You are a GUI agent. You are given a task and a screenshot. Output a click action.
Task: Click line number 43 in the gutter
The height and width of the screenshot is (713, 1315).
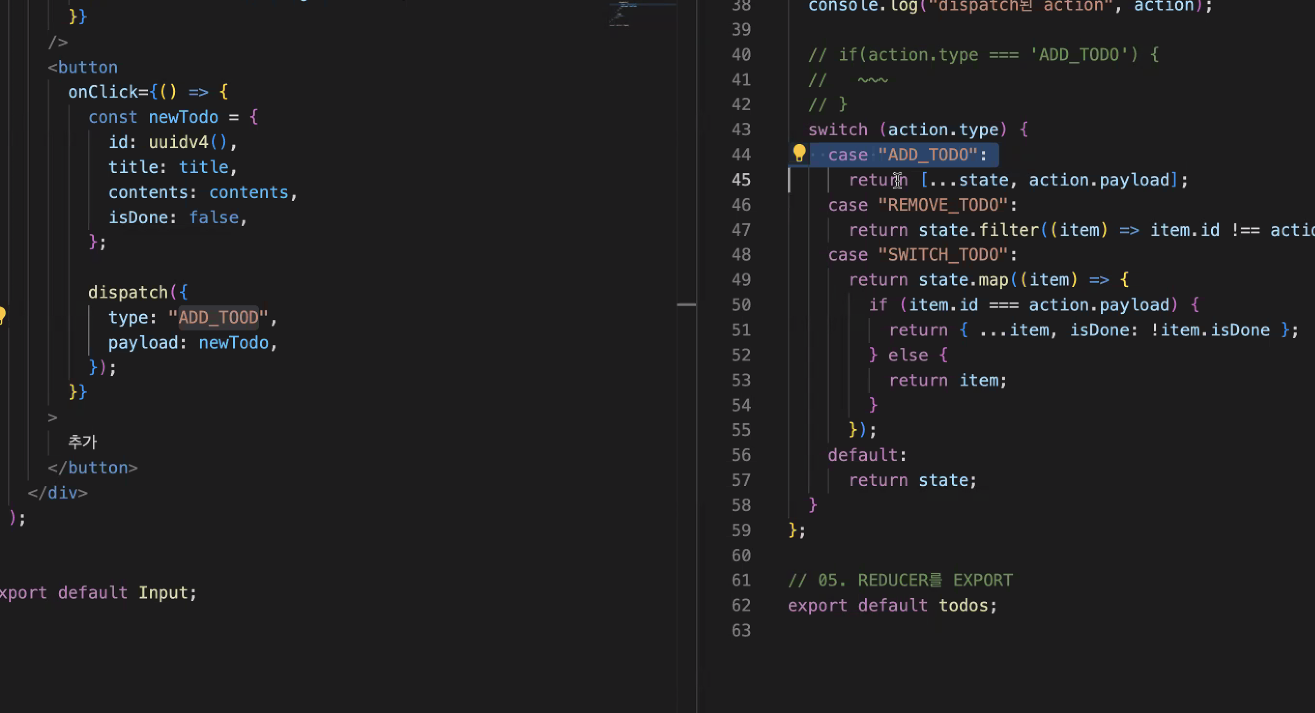pos(741,129)
